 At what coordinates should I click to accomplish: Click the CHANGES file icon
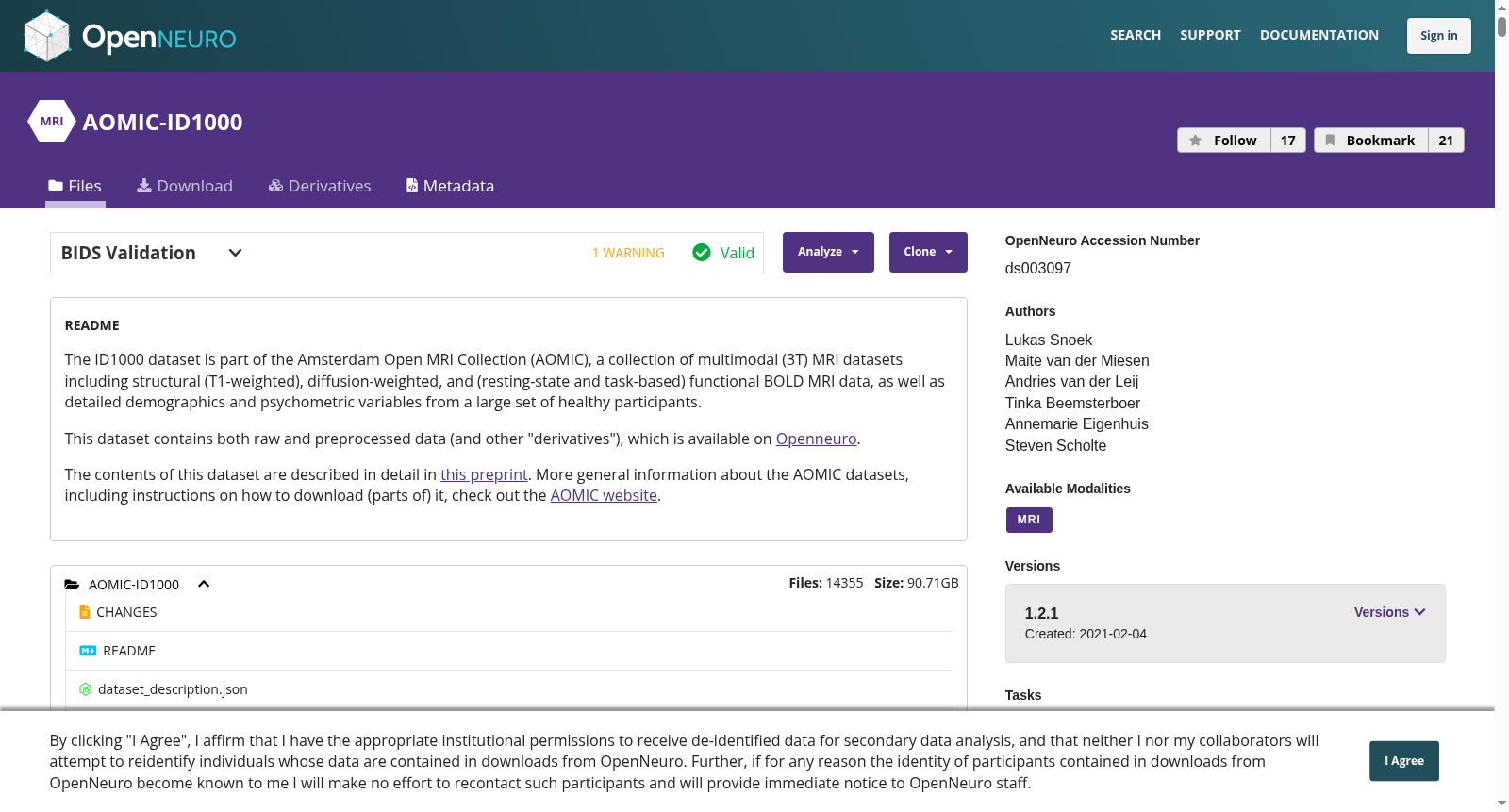85,612
